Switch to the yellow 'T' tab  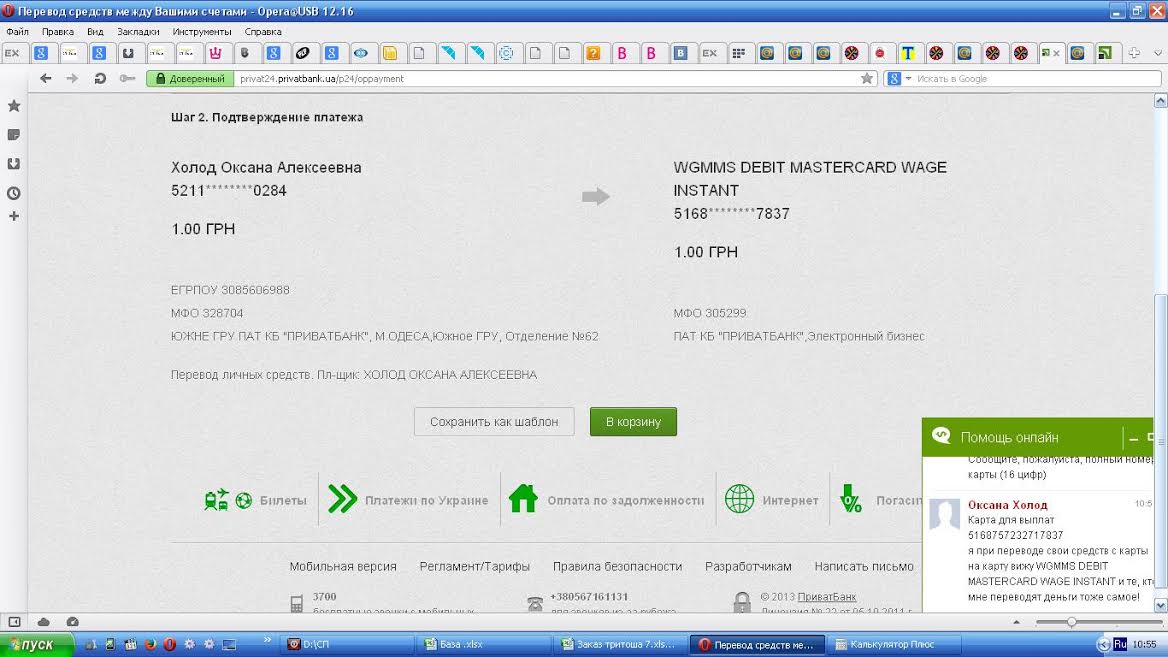[x=907, y=53]
